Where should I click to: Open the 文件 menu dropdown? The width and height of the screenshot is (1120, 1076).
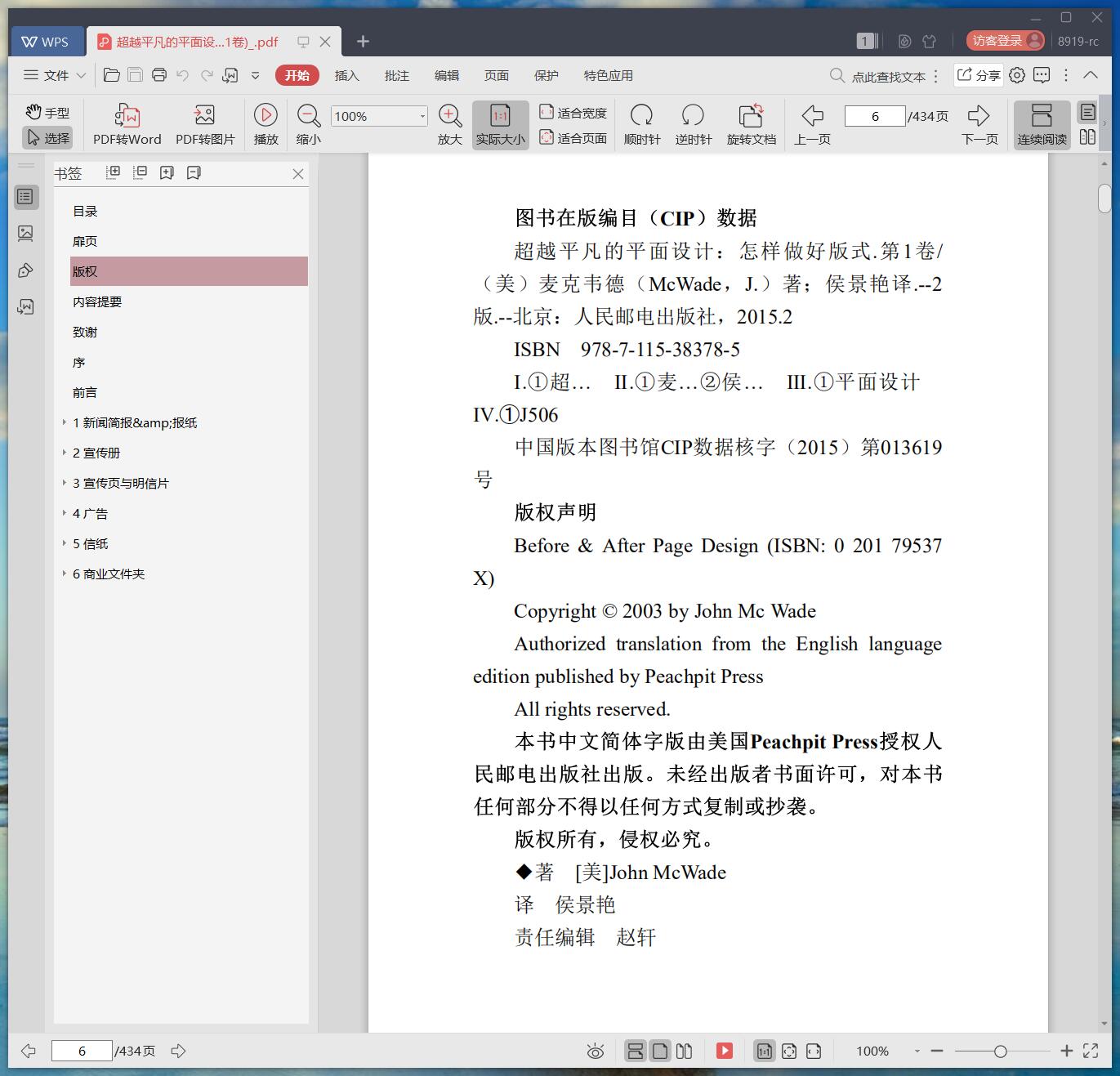[x=54, y=75]
